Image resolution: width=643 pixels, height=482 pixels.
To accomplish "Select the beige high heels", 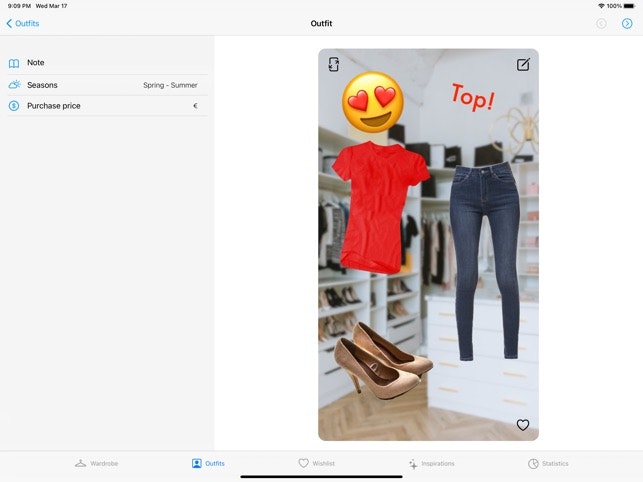I will click(381, 361).
